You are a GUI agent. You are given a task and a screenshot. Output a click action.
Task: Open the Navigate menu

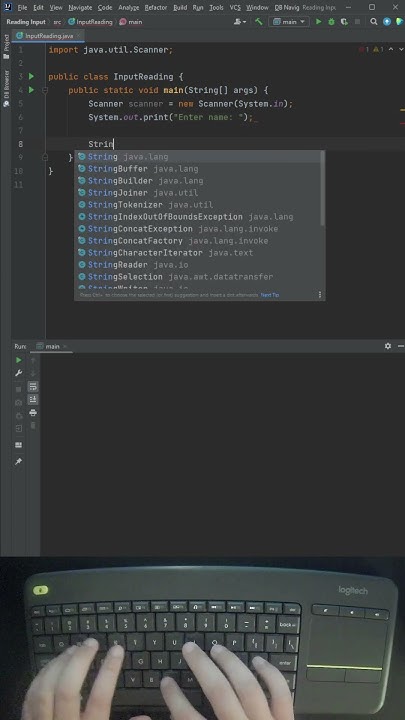80,7
